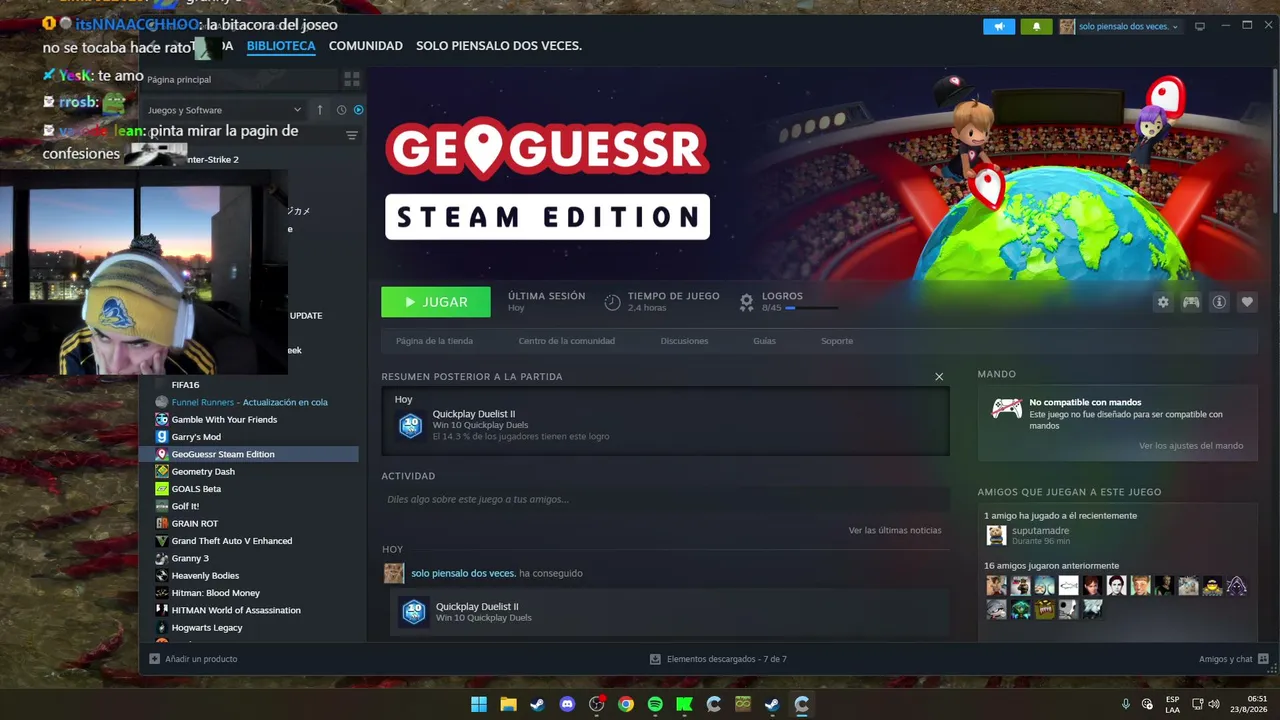
Task: Open the Logros achievements progress bar
Action: click(x=811, y=308)
